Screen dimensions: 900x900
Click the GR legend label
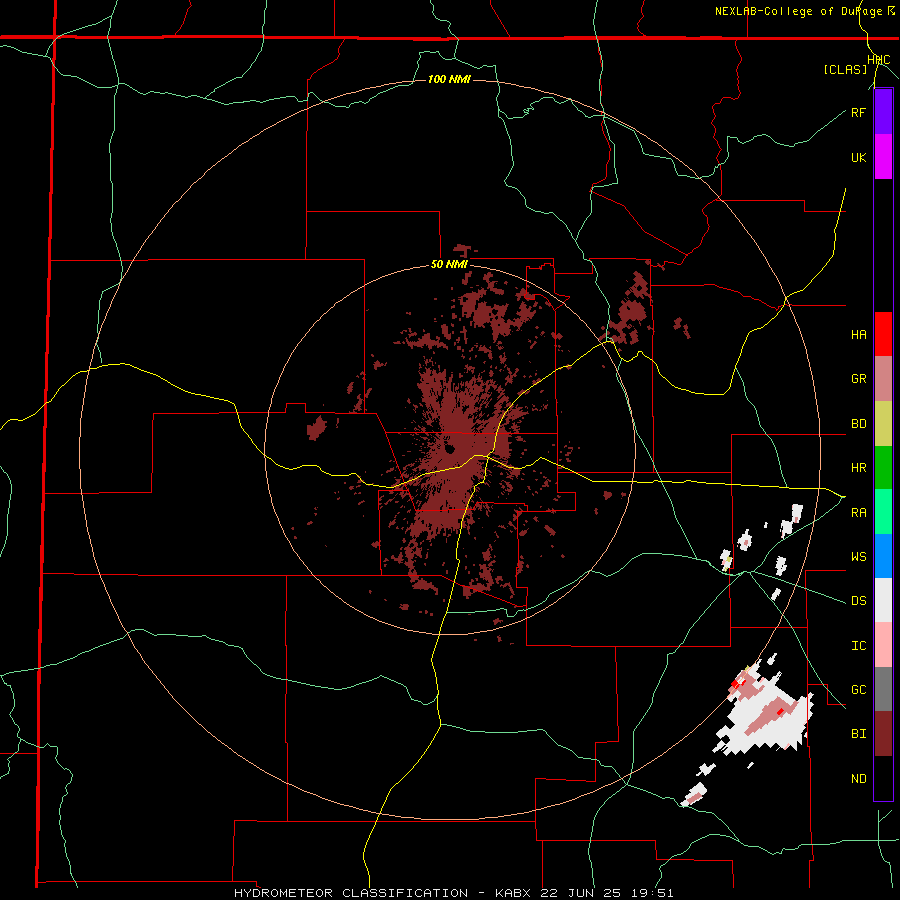[x=858, y=379]
